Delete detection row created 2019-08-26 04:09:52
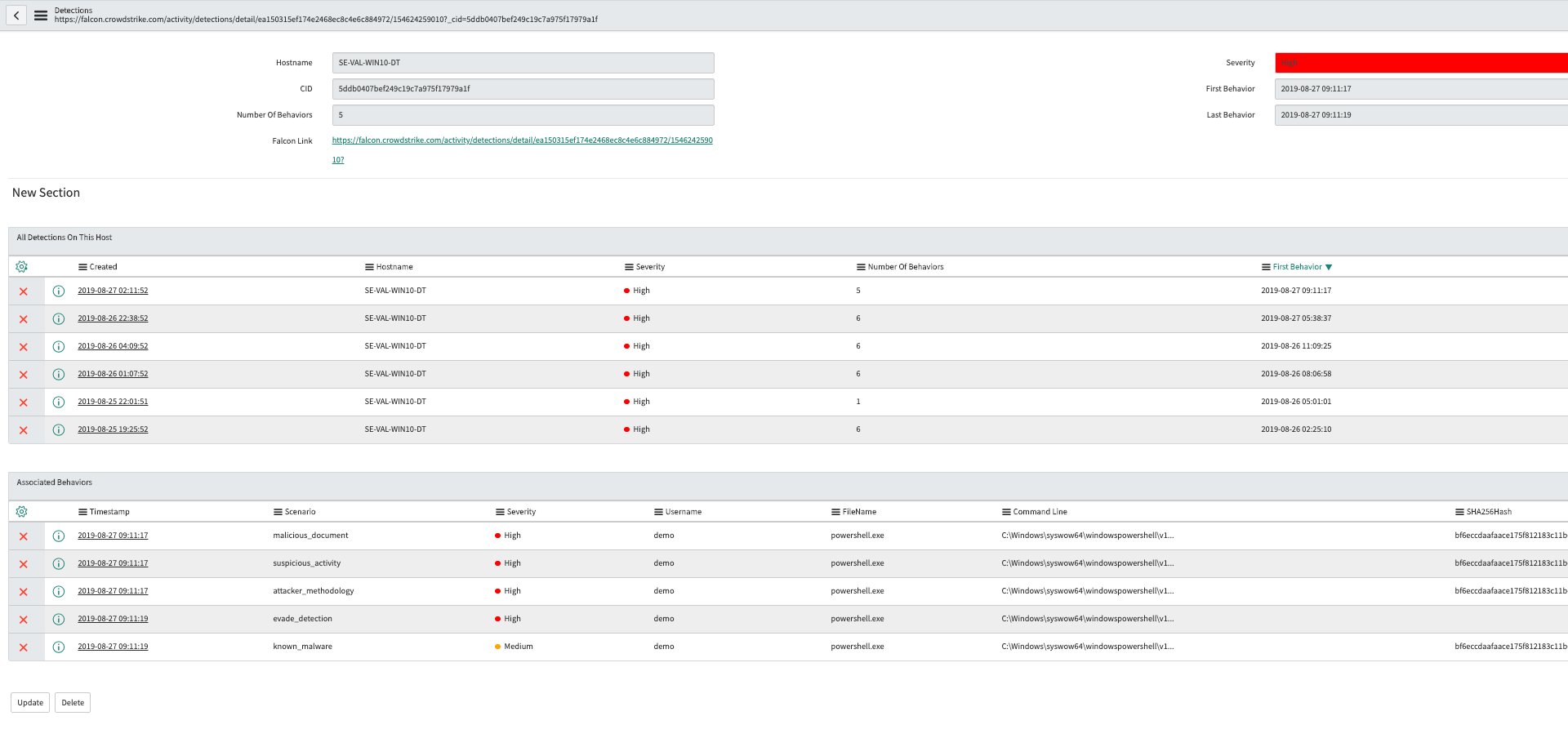Image resolution: width=1568 pixels, height=756 pixels. (24, 347)
